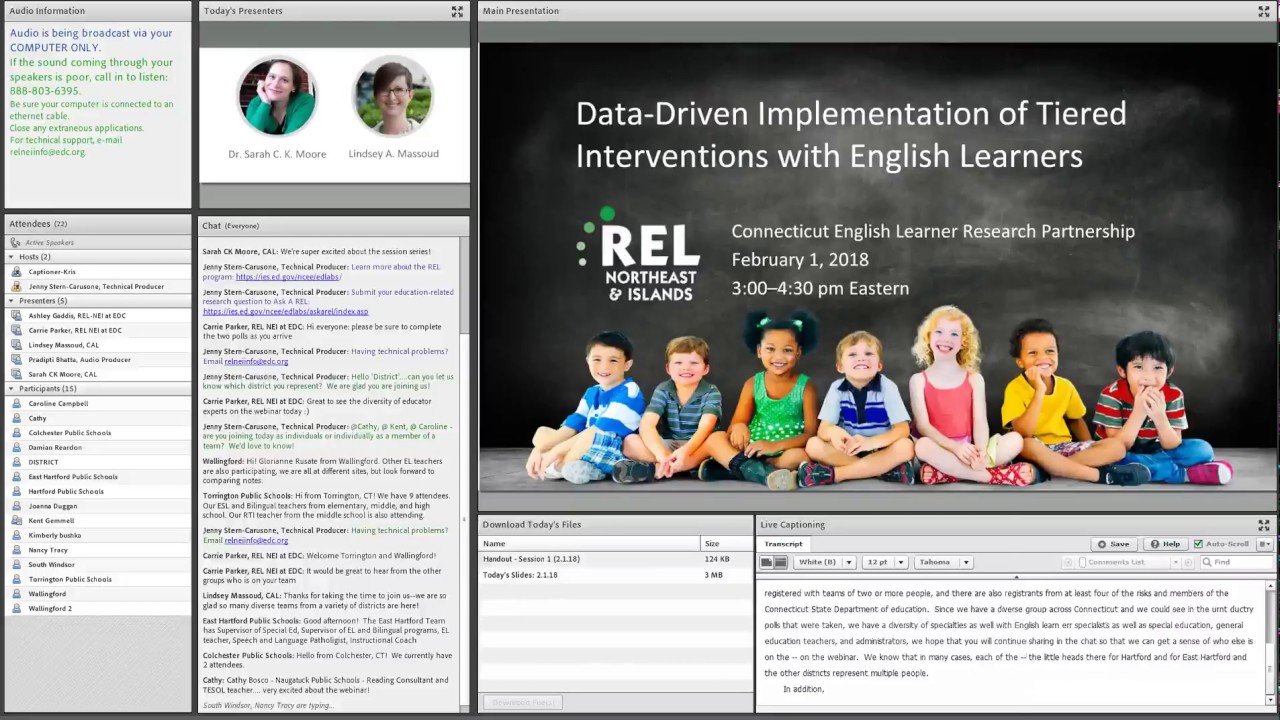The width and height of the screenshot is (1280, 720).
Task: Click presenter icon beside Sarah CK Moore
Action: [17, 374]
